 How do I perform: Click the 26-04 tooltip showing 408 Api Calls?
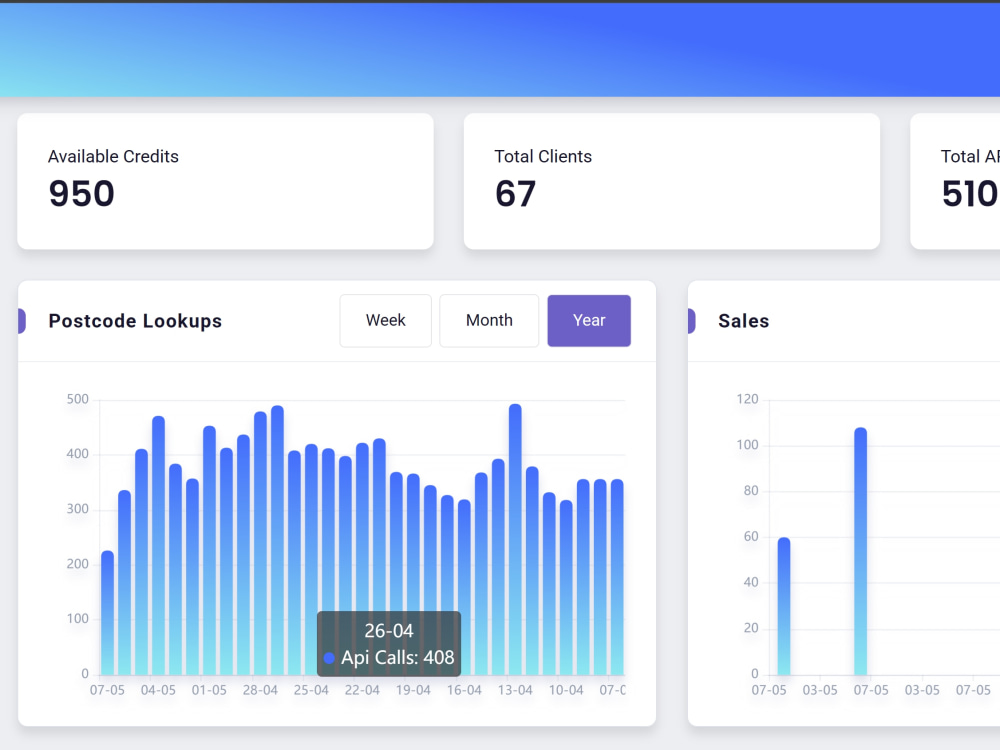[389, 644]
